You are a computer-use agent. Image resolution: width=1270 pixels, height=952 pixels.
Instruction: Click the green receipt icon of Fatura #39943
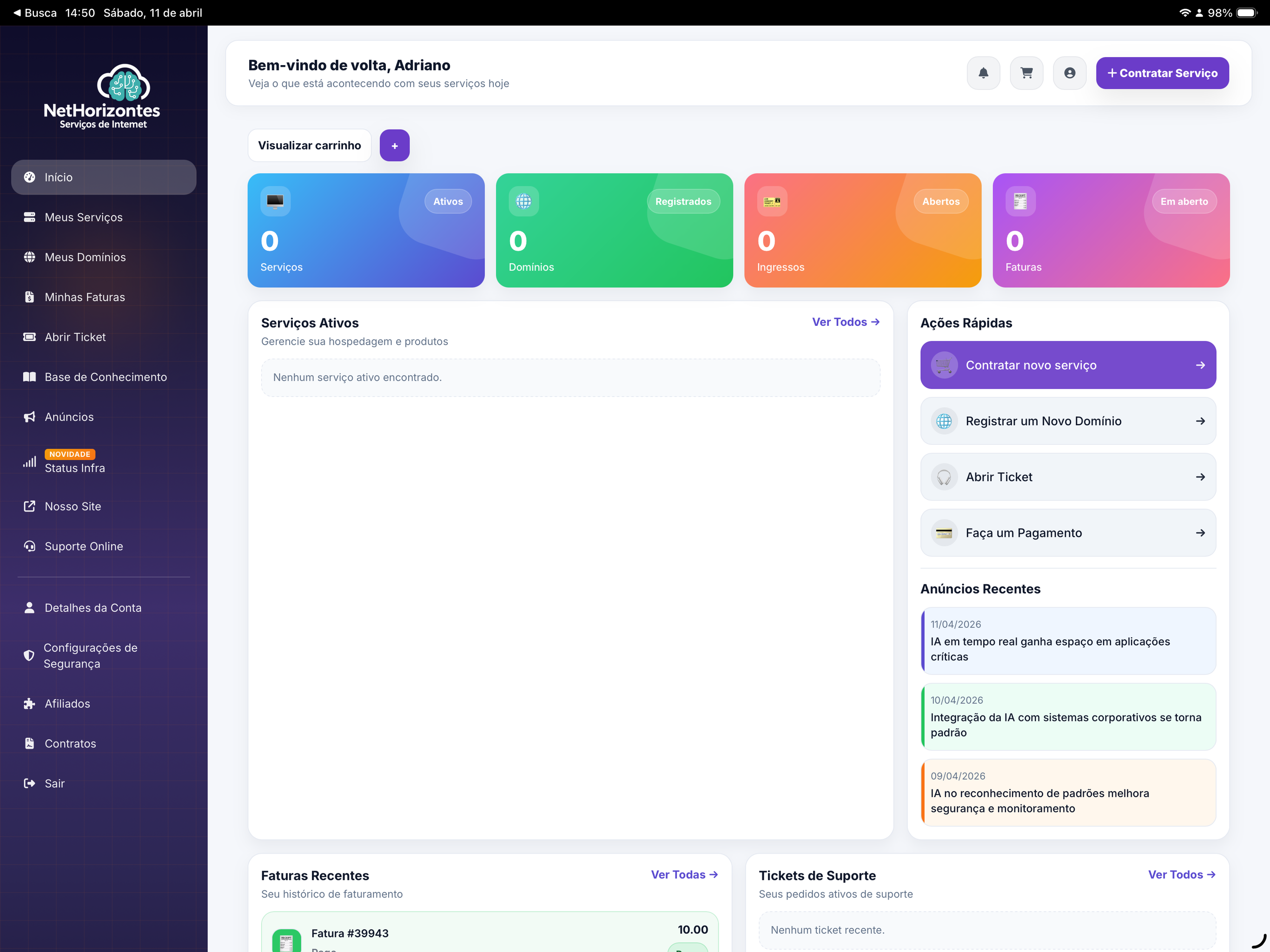[286, 940]
